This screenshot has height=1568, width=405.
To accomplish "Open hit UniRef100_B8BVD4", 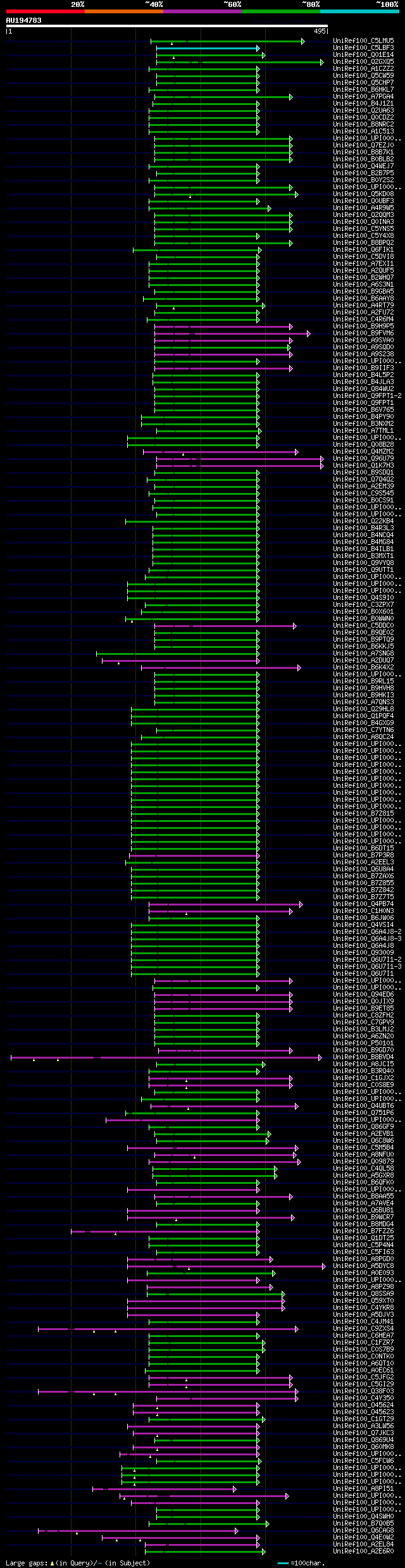I will click(x=363, y=1057).
